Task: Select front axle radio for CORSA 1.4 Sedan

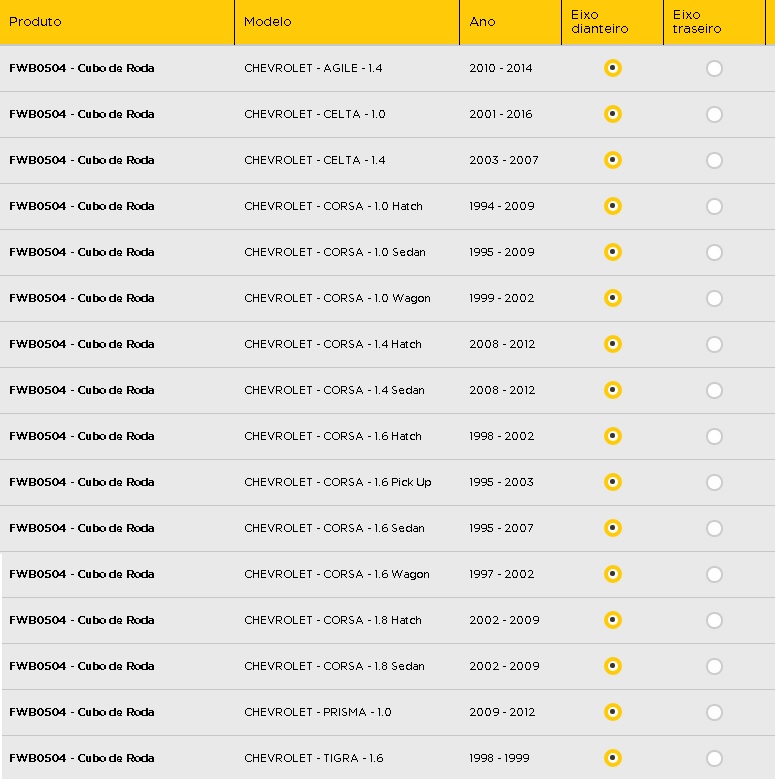Action: [x=613, y=390]
